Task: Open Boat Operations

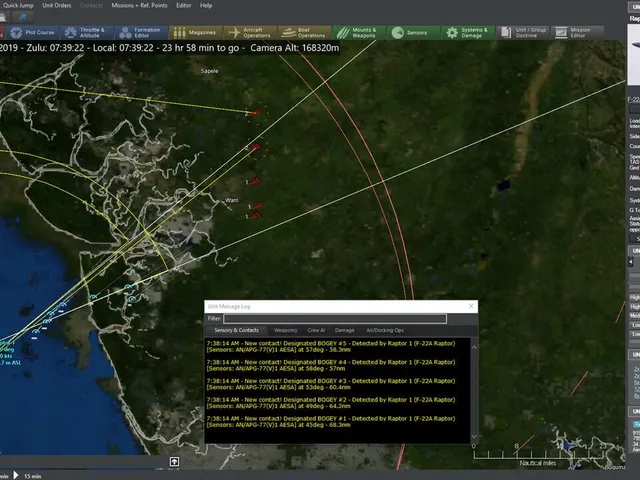Action: coord(304,33)
